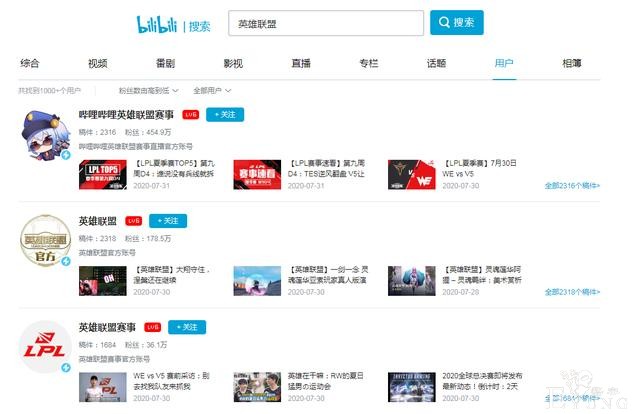This screenshot has height=414, width=640.
Task: Open 大招守住 video thumbnail
Action: click(x=103, y=281)
